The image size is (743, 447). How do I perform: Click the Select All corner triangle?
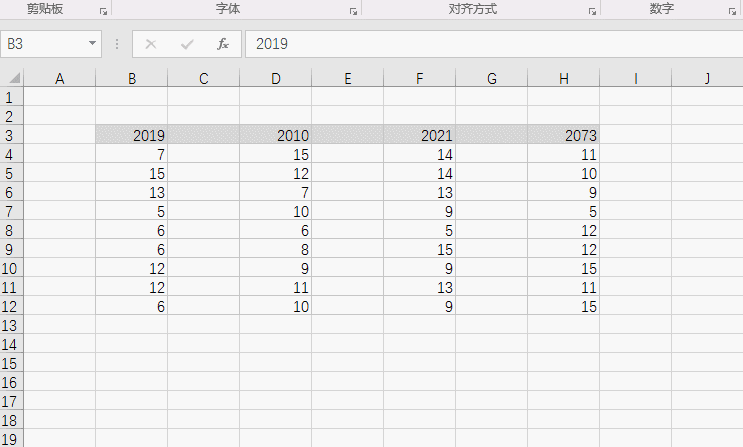(x=14, y=78)
